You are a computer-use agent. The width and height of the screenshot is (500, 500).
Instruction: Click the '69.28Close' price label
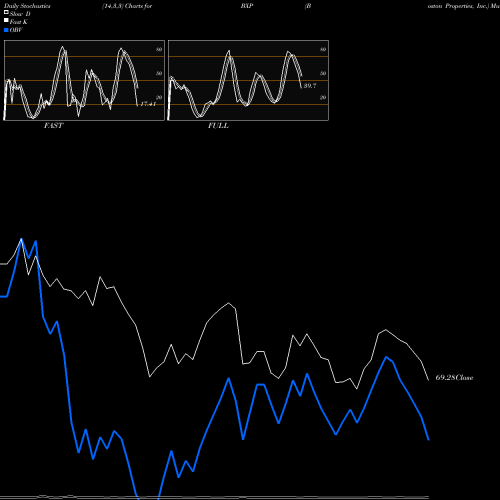[454, 378]
